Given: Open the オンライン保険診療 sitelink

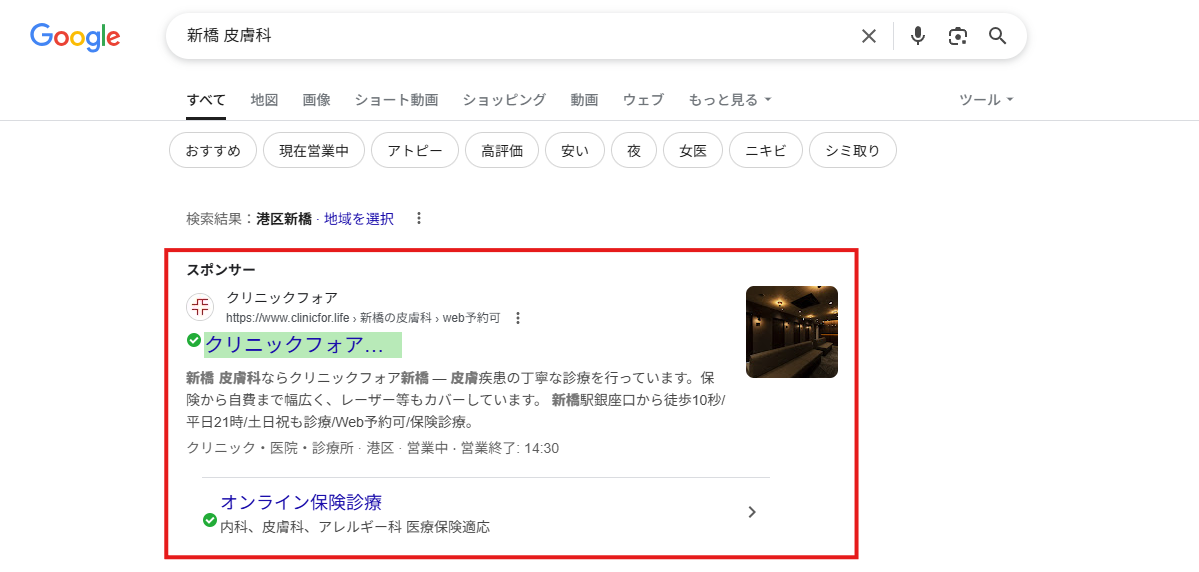Looking at the screenshot, I should point(301,502).
